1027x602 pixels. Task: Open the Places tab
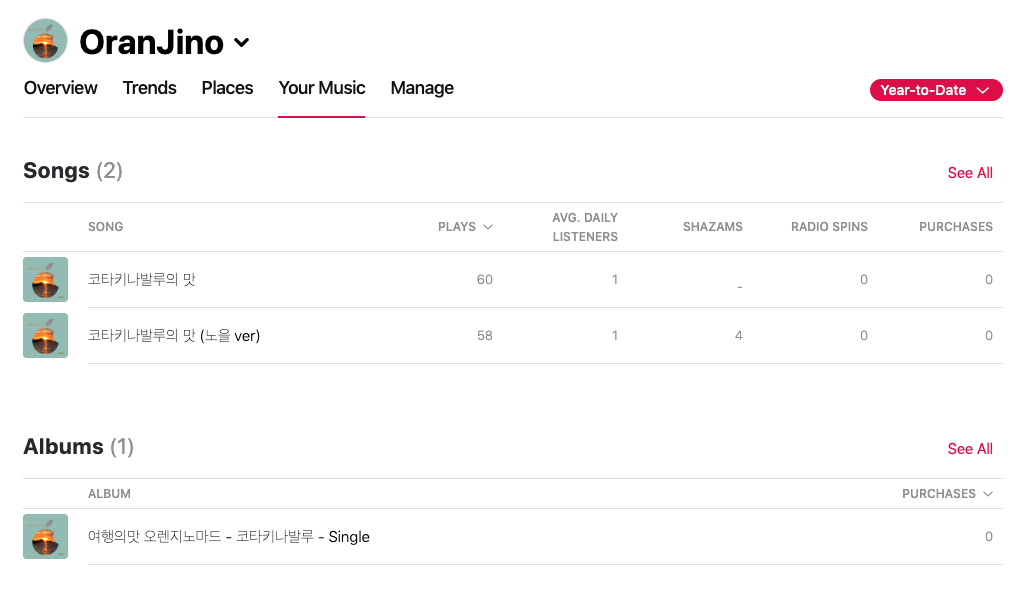(227, 88)
